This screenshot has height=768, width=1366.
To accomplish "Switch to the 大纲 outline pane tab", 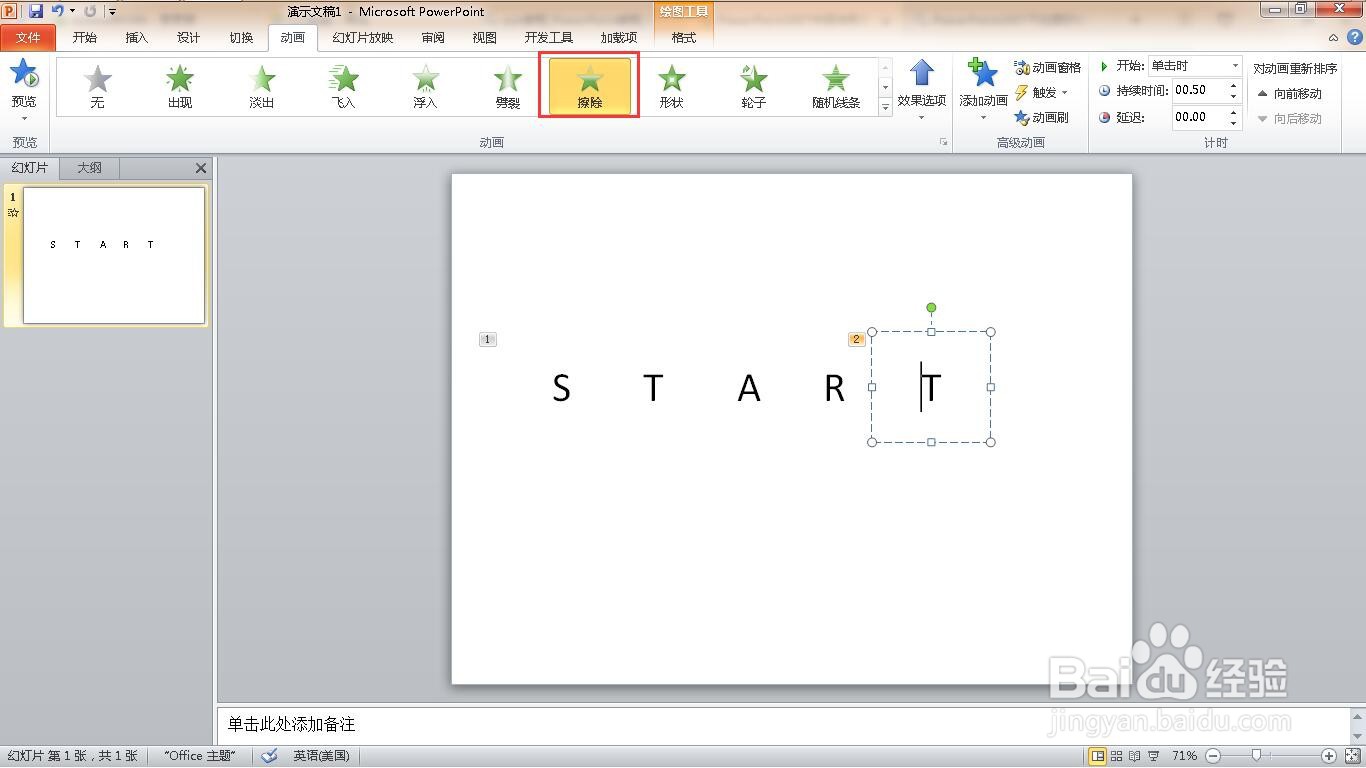I will 90,168.
